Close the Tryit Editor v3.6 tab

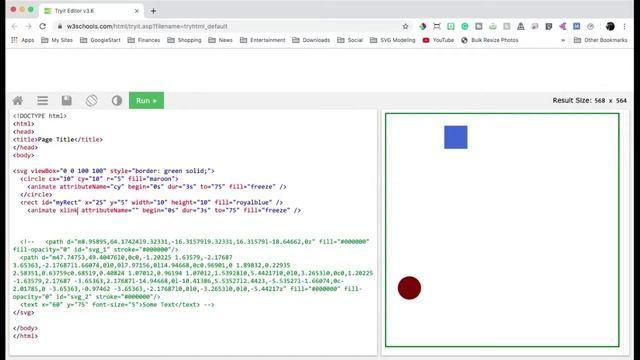137,11
